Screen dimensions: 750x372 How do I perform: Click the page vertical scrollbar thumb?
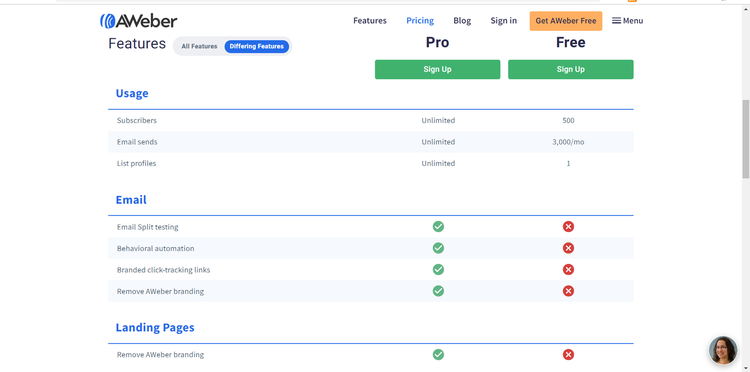(x=746, y=139)
